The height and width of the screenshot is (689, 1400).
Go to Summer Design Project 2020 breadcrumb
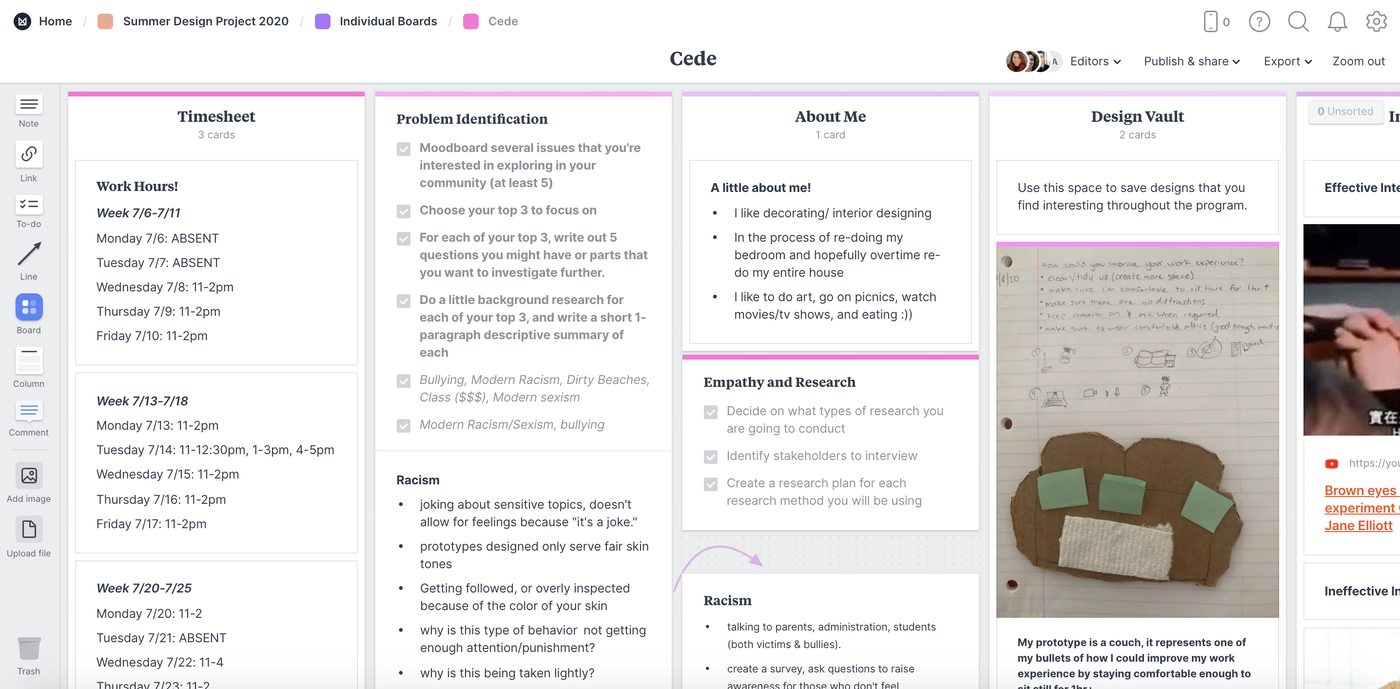pyautogui.click(x=205, y=21)
